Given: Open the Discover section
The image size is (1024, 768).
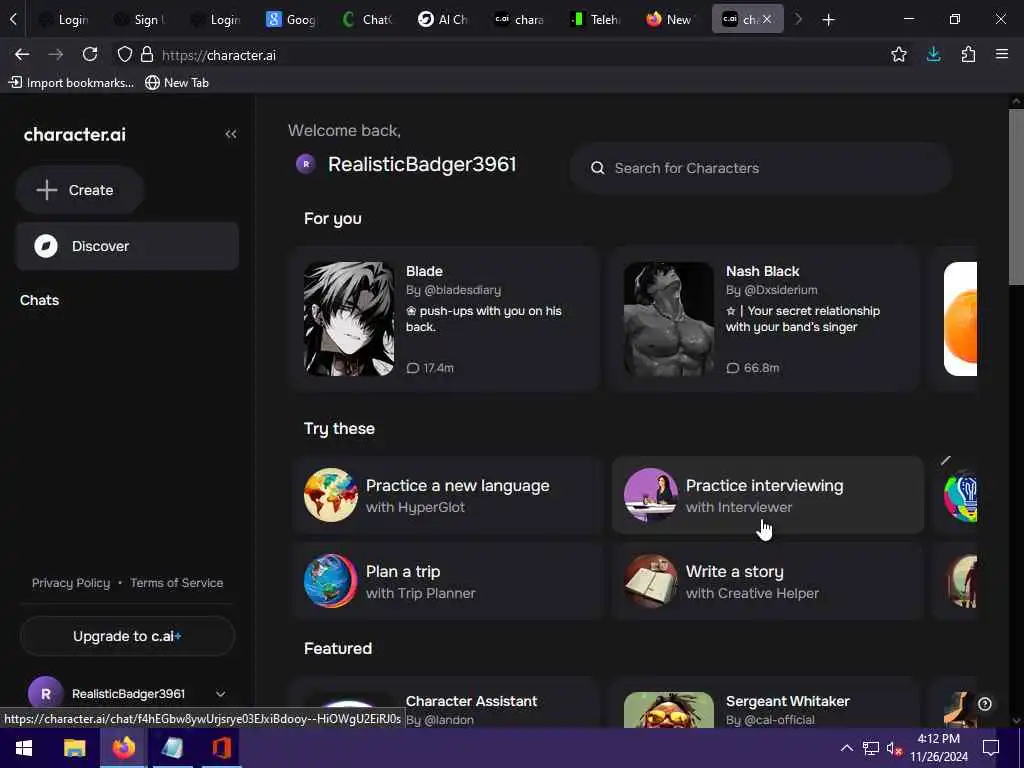Looking at the screenshot, I should click(x=127, y=246).
